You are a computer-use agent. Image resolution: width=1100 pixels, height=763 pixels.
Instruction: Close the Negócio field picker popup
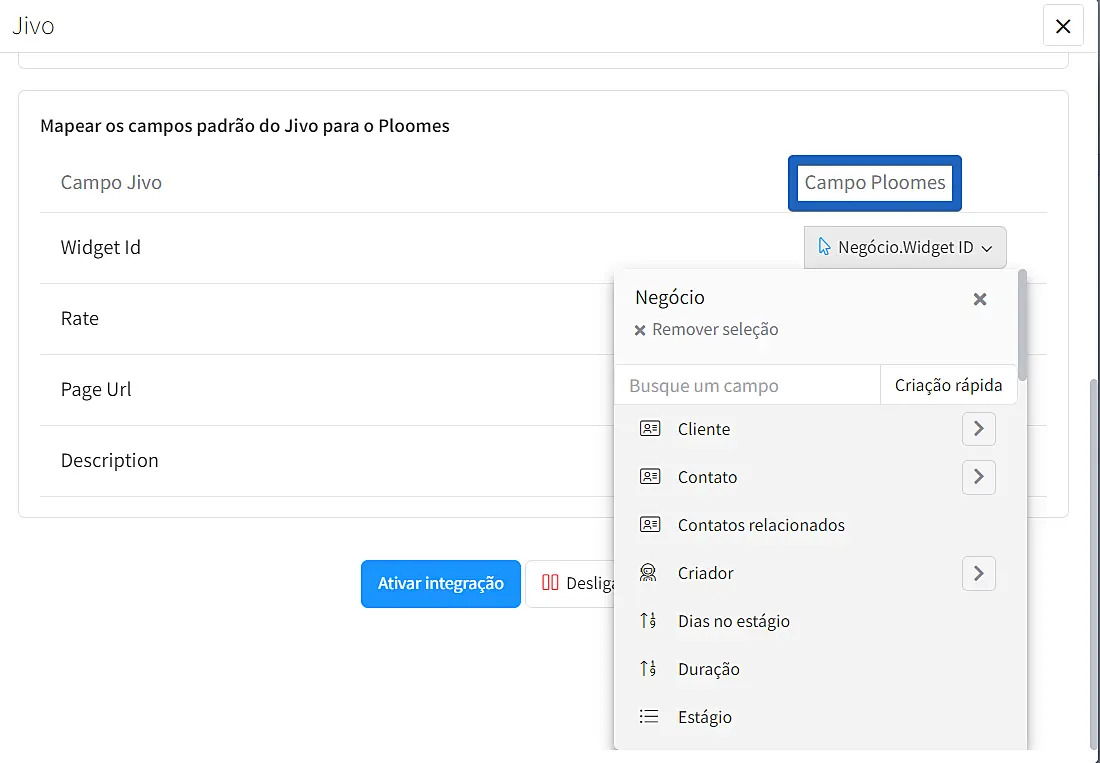980,299
